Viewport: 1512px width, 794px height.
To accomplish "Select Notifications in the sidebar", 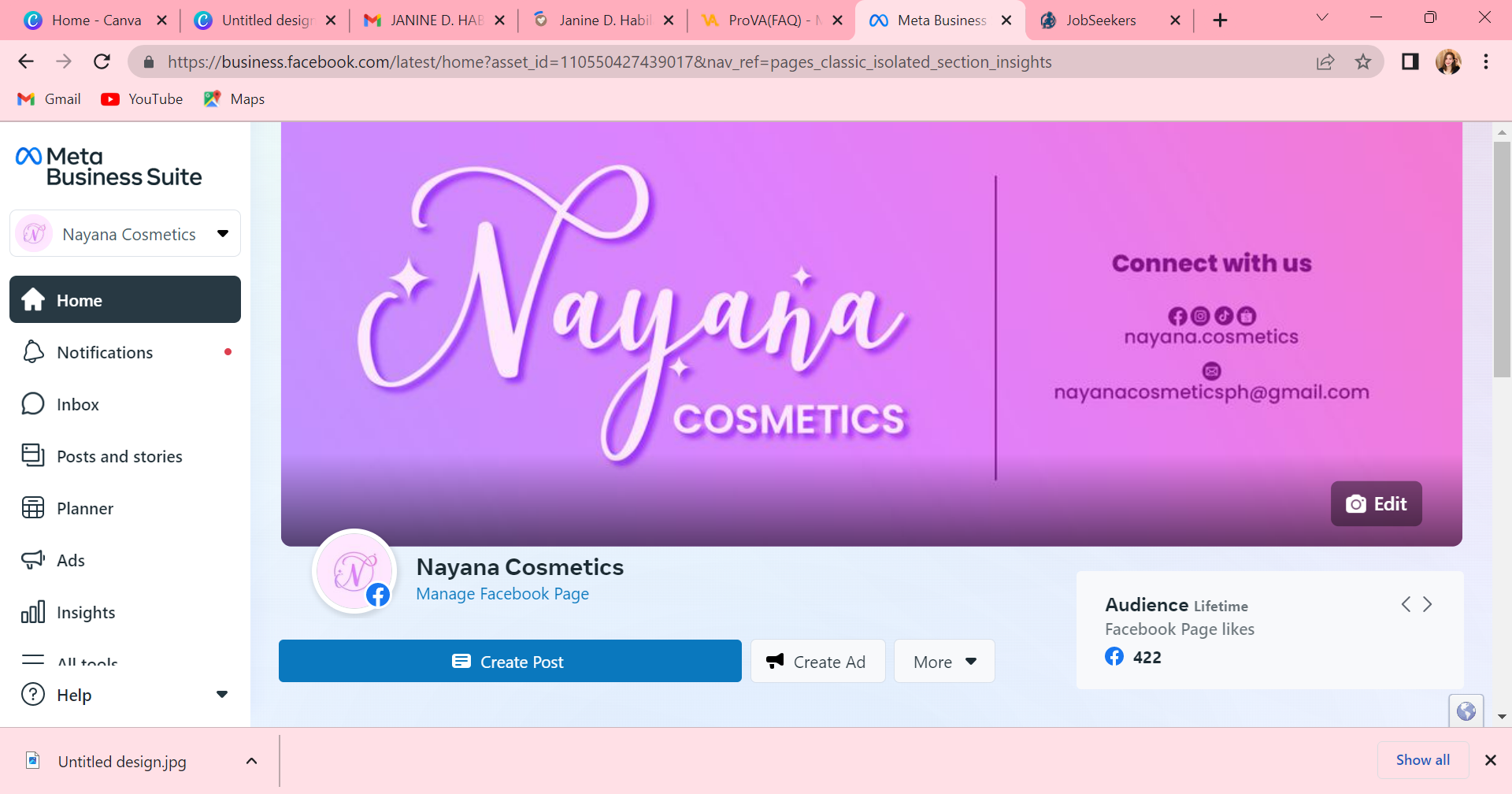I will pyautogui.click(x=125, y=352).
